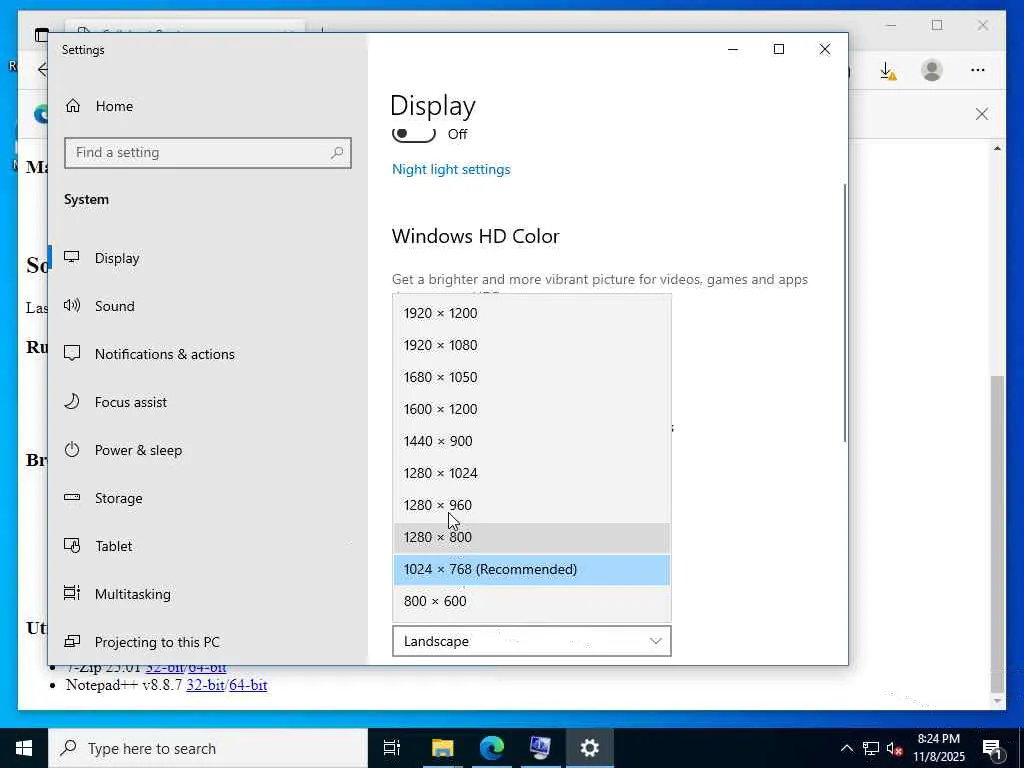Viewport: 1024px width, 768px height.
Task: Expand the Landscape orientation dropdown
Action: [x=532, y=641]
